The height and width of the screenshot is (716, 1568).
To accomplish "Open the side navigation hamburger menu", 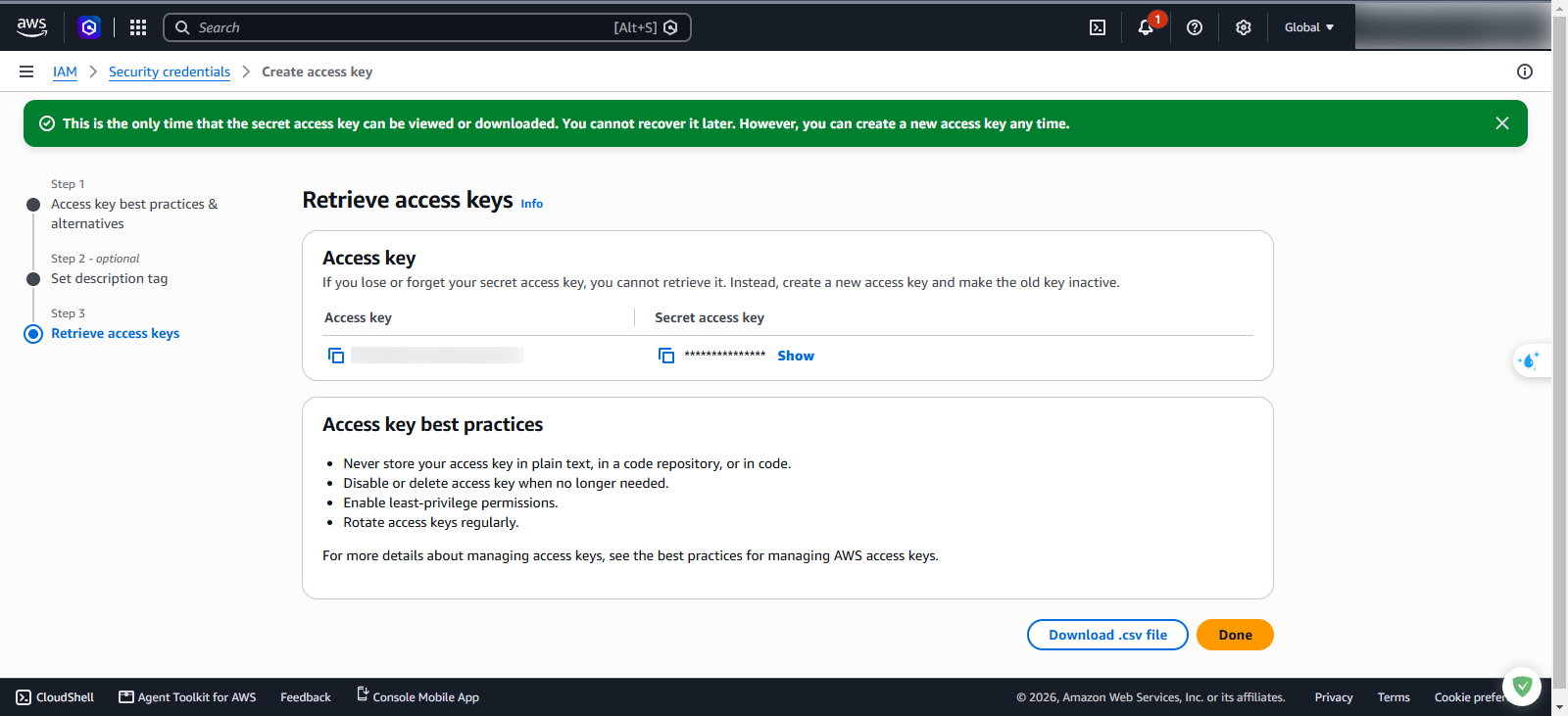I will click(x=26, y=72).
